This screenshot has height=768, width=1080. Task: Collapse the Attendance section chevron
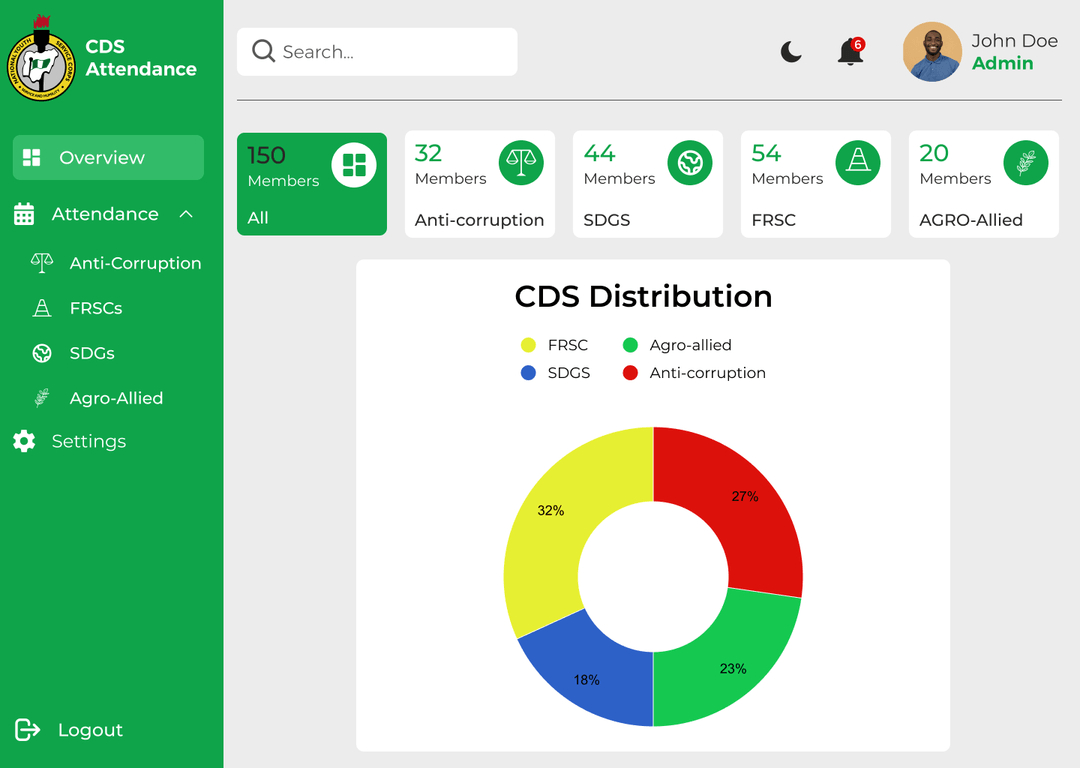coord(185,214)
